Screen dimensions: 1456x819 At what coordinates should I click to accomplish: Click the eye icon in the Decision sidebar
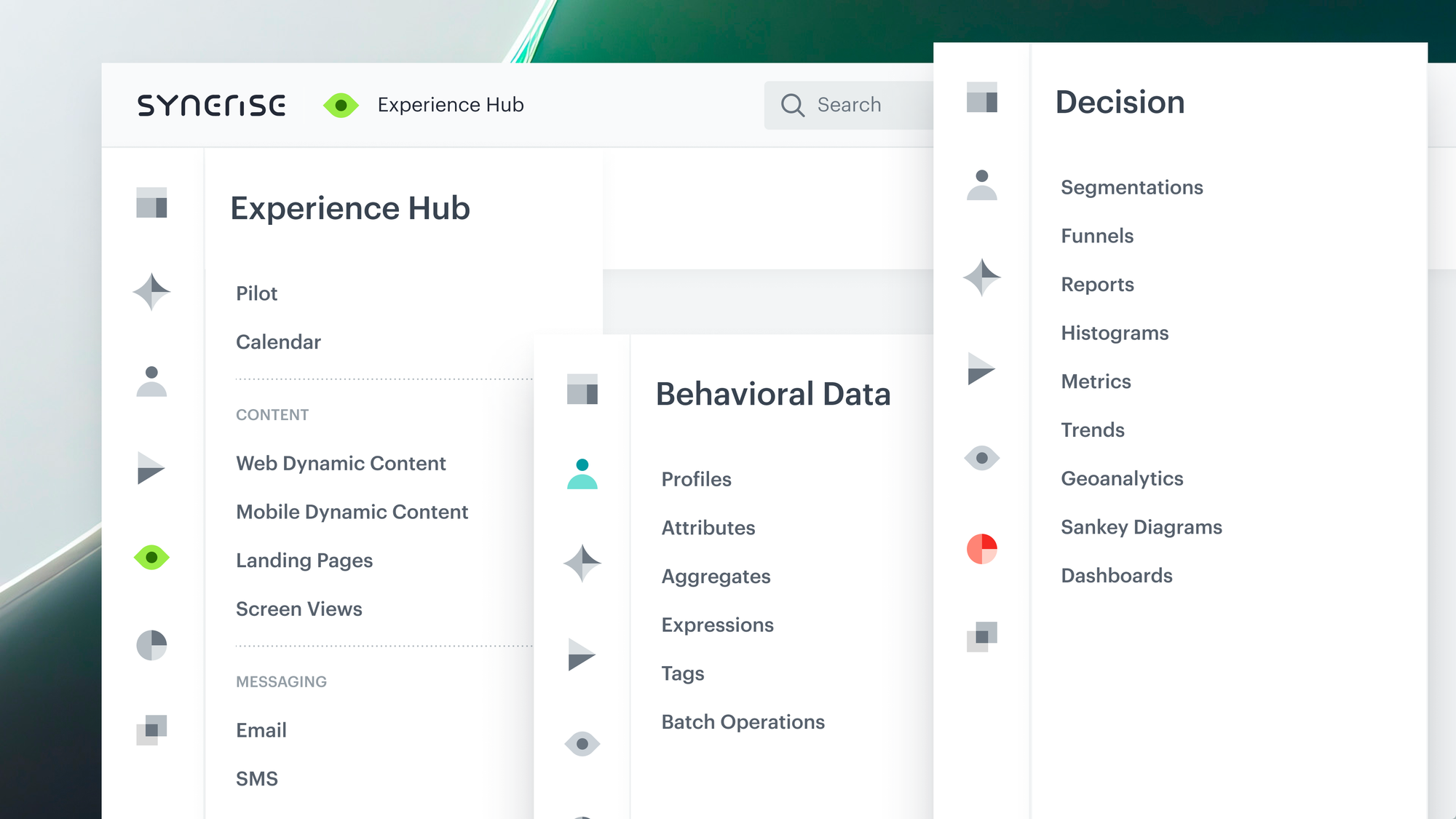point(982,458)
